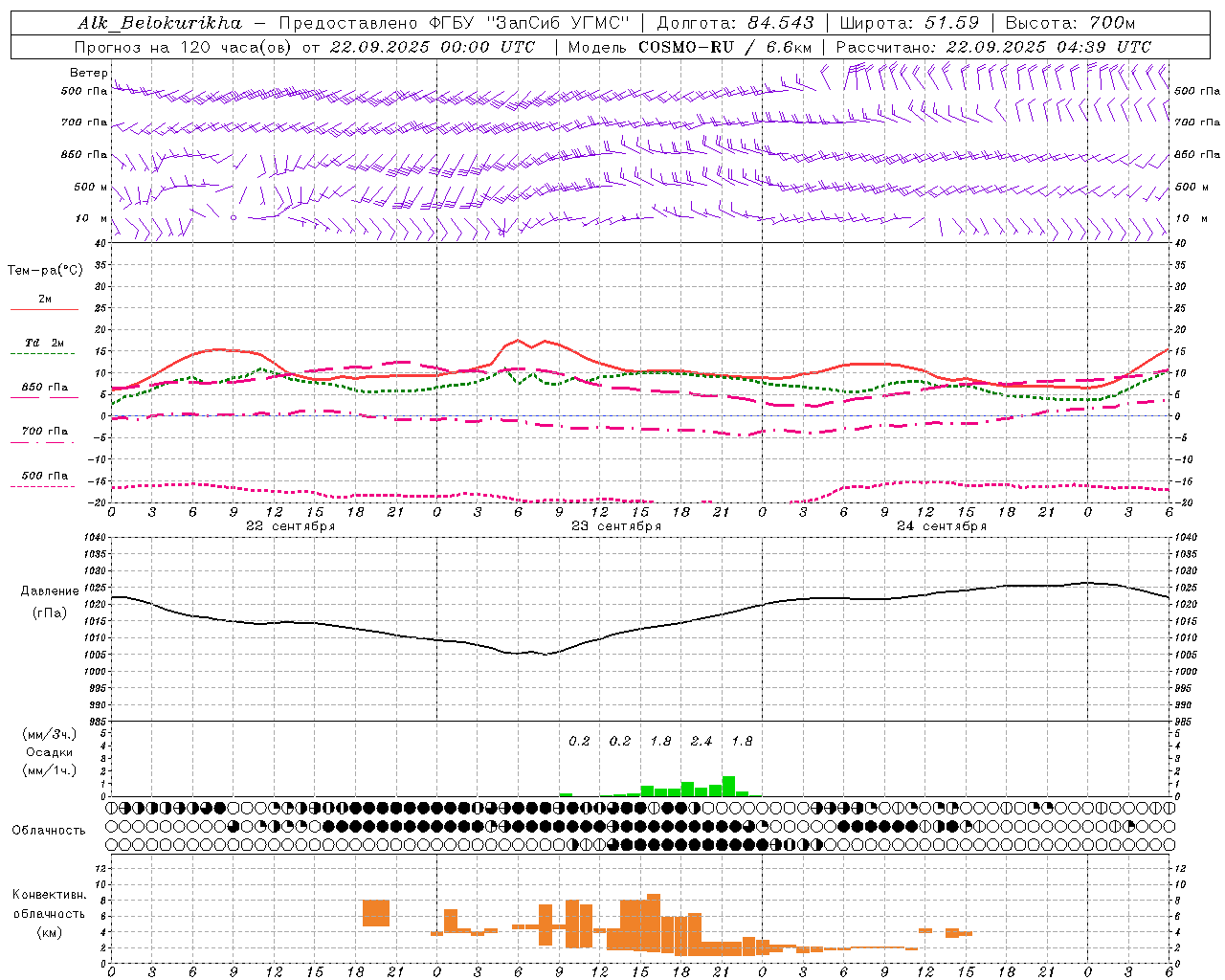Click the (км) unit label
This screenshot has height=980, width=1225.
pyautogui.click(x=50, y=932)
